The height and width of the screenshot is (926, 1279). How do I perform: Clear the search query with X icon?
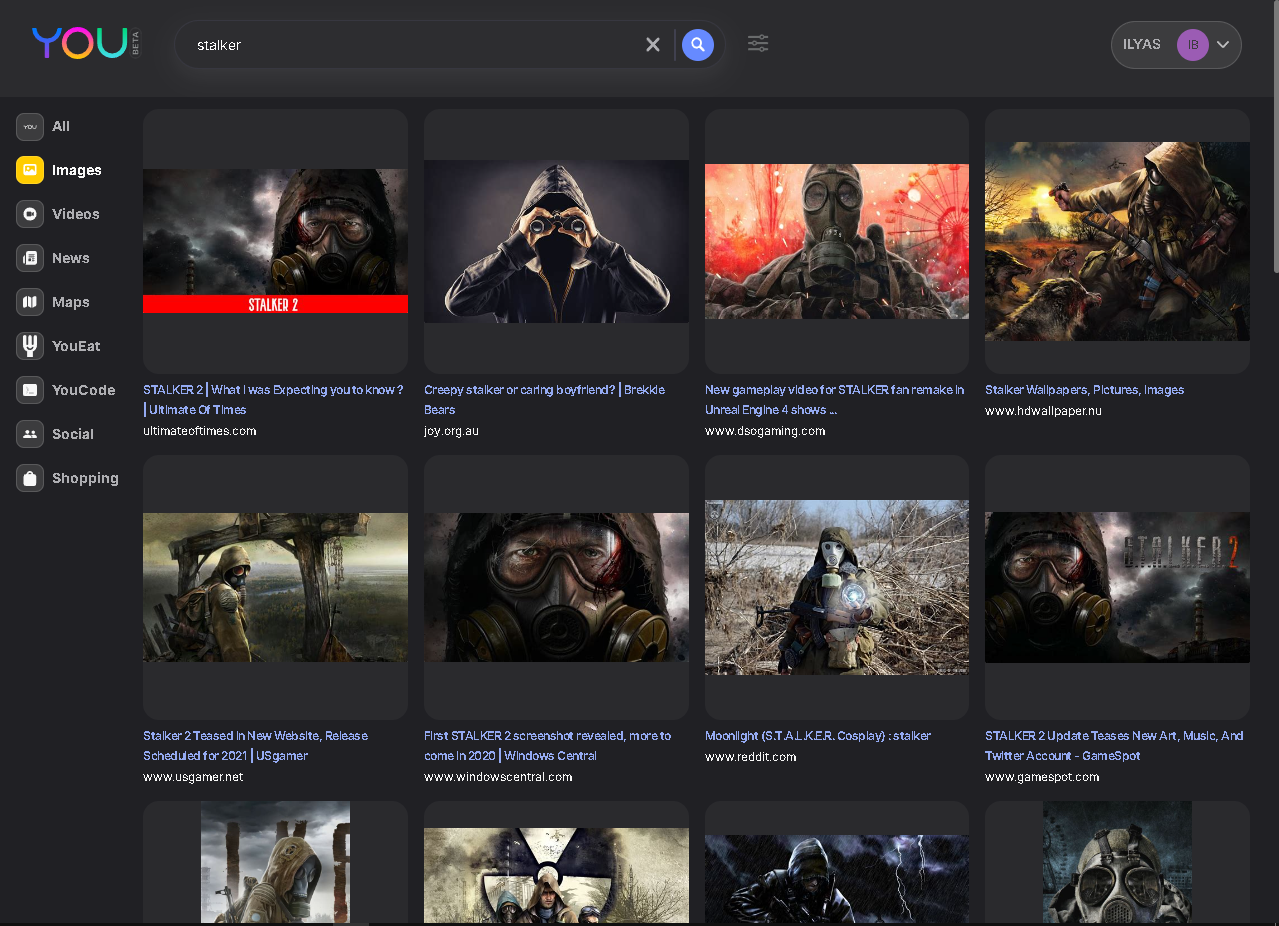(653, 45)
